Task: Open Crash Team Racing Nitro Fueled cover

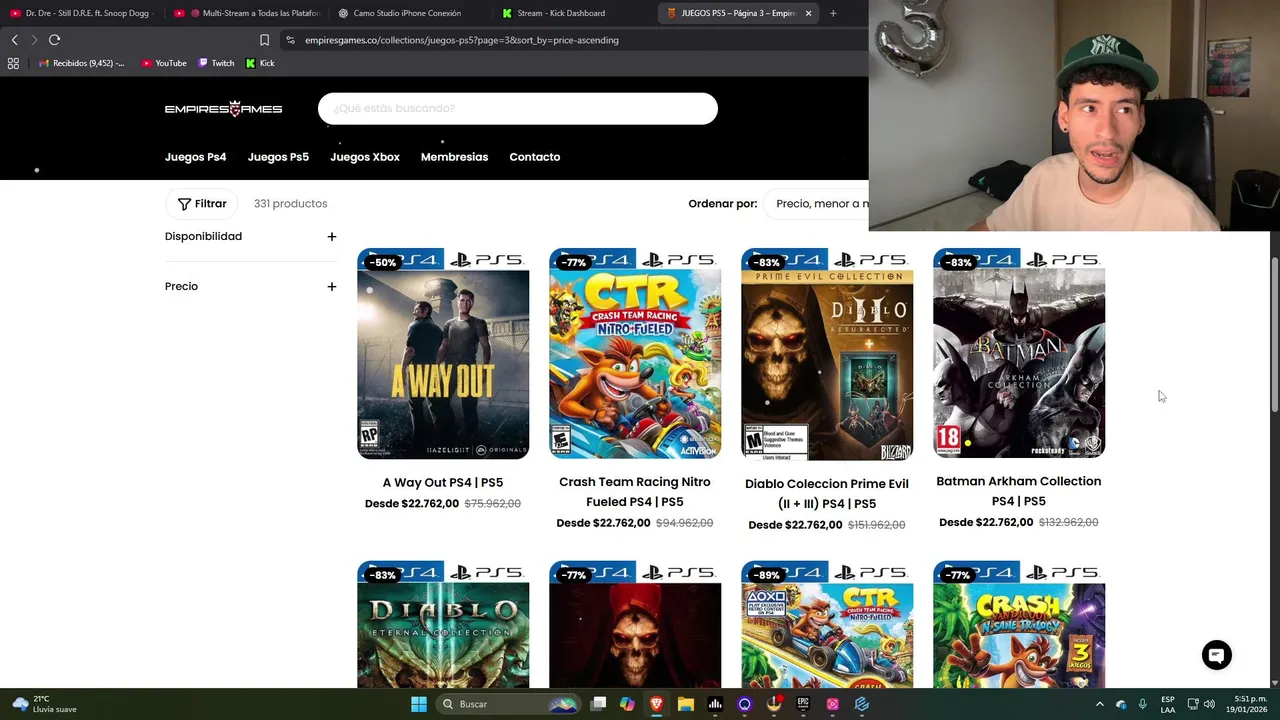Action: (635, 354)
